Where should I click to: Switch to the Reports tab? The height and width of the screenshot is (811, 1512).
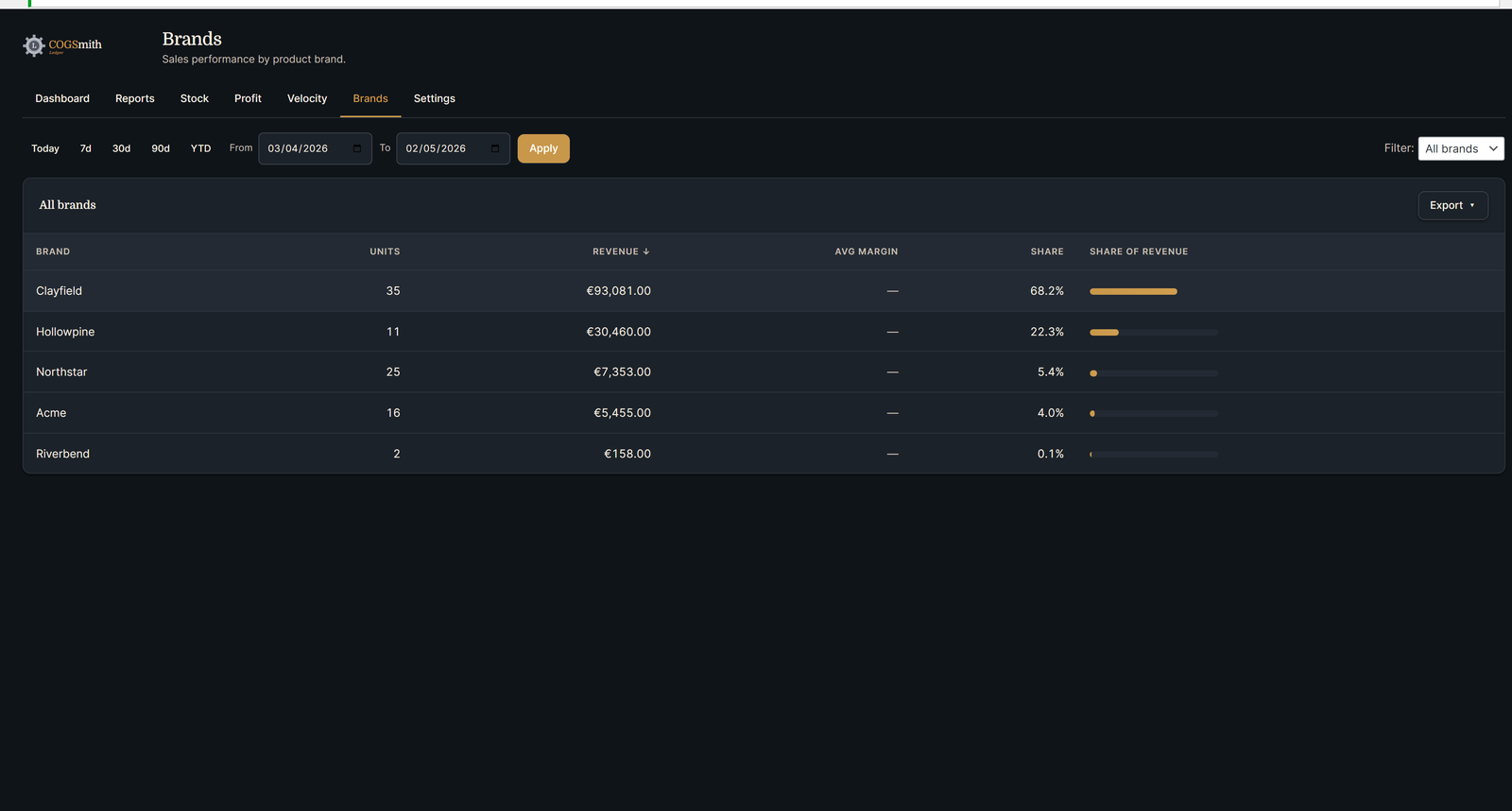[x=135, y=98]
